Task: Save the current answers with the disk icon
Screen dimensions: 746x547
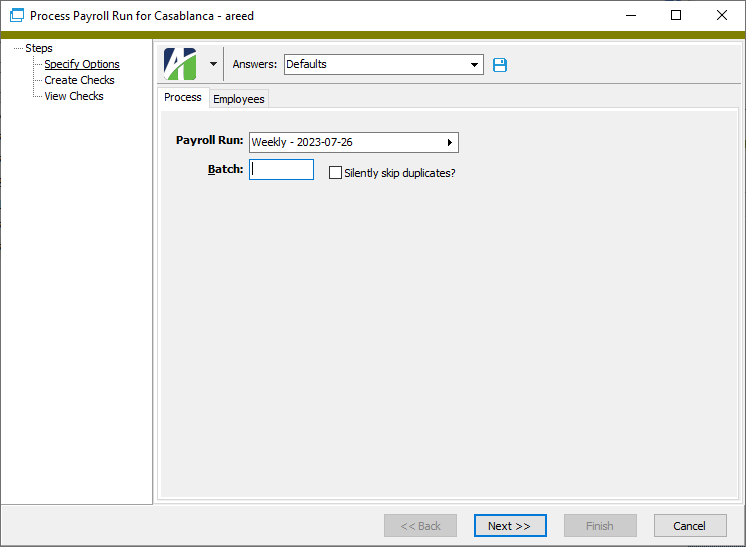Action: (501, 65)
